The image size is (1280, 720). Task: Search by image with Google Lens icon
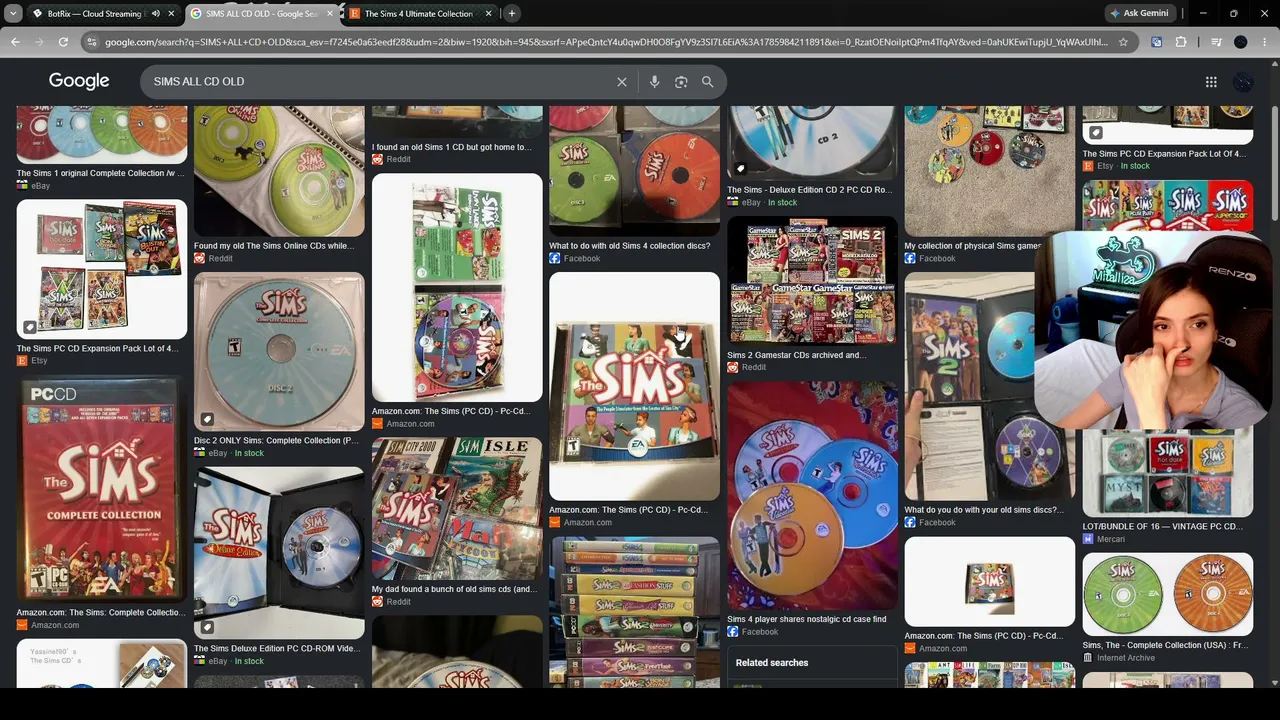pos(681,82)
